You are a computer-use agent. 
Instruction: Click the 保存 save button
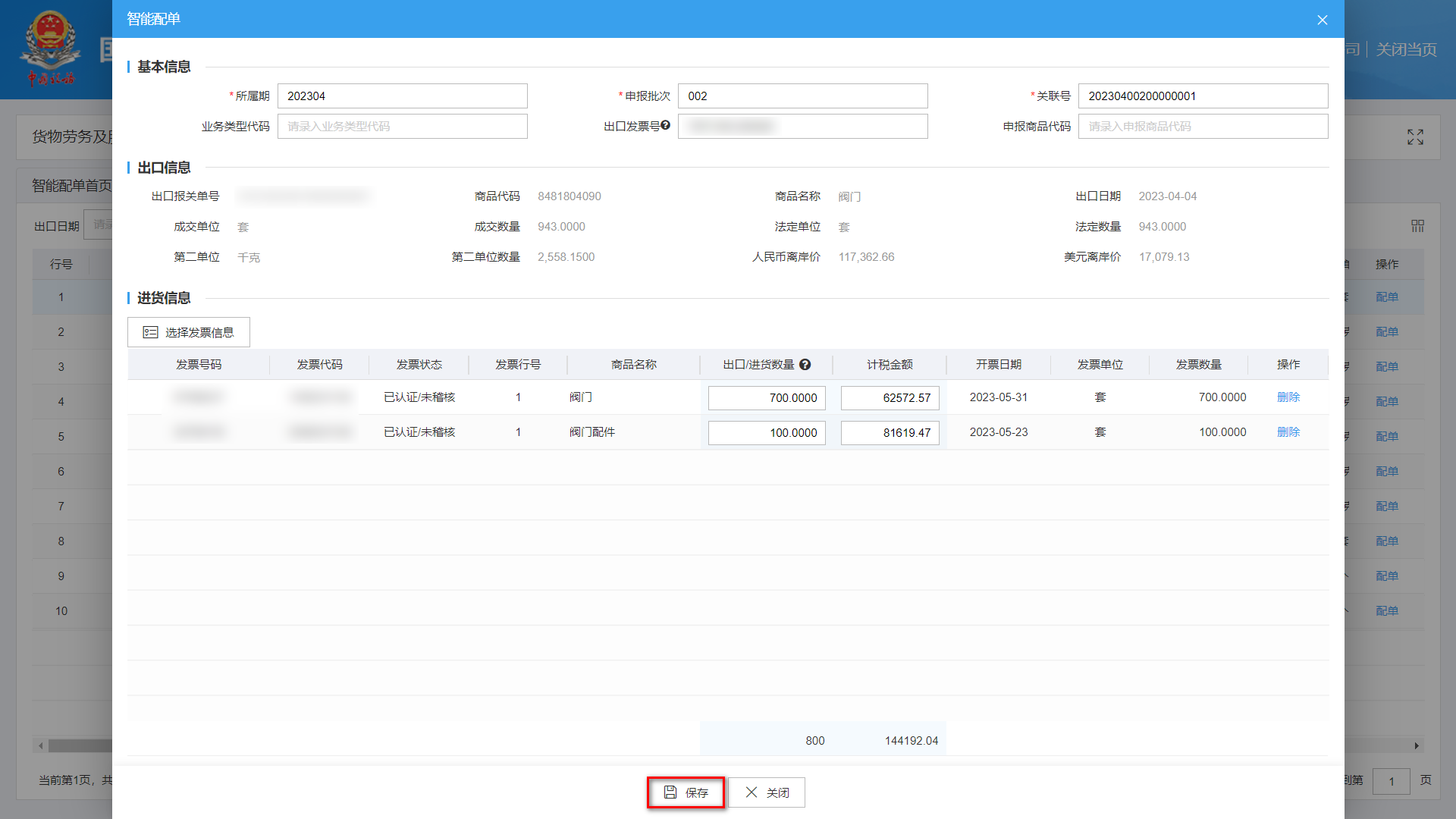686,792
